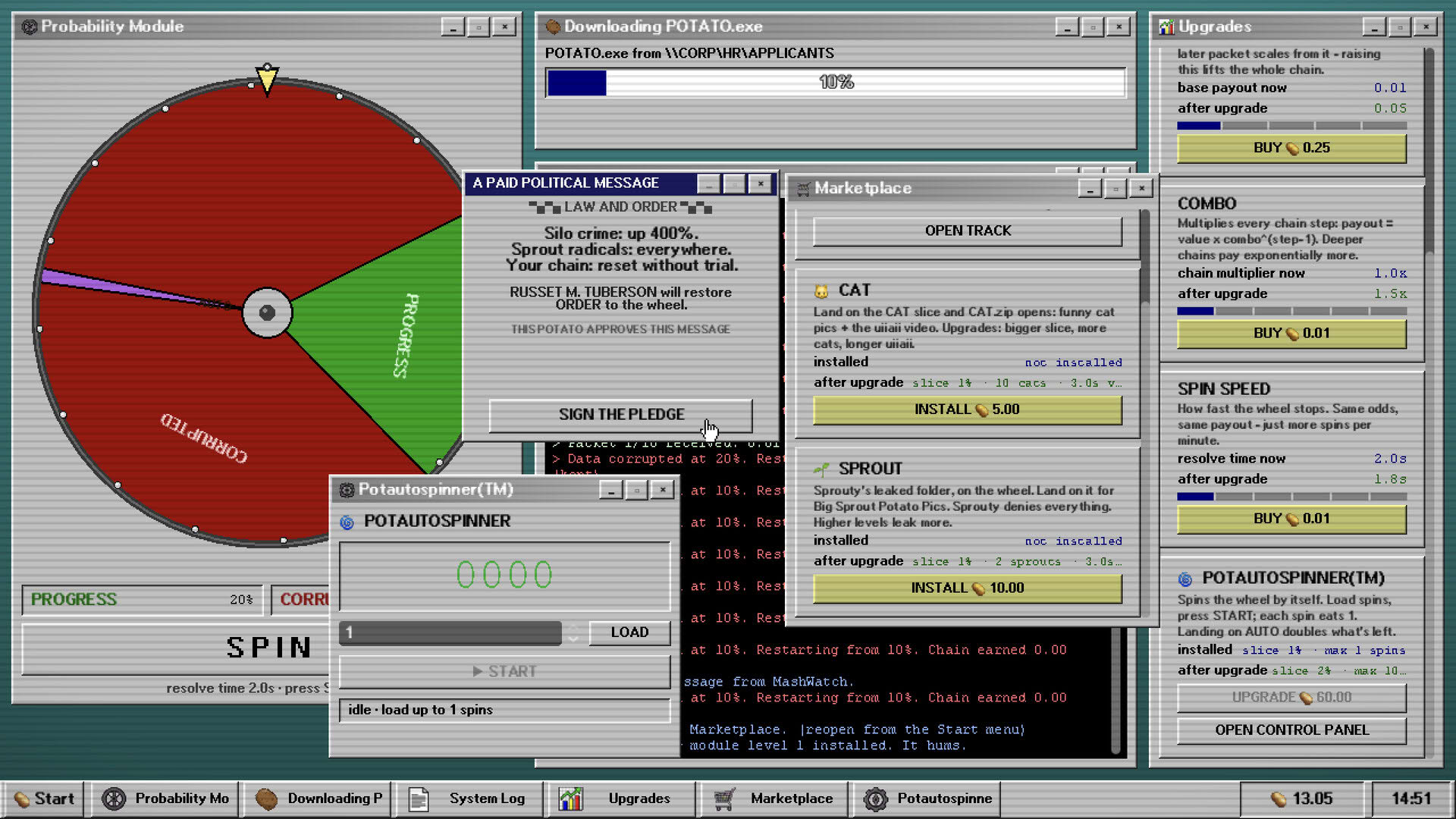The height and width of the screenshot is (819, 1456).
Task: Click the chart icon on Upgrades taskbar item
Action: tap(570, 799)
